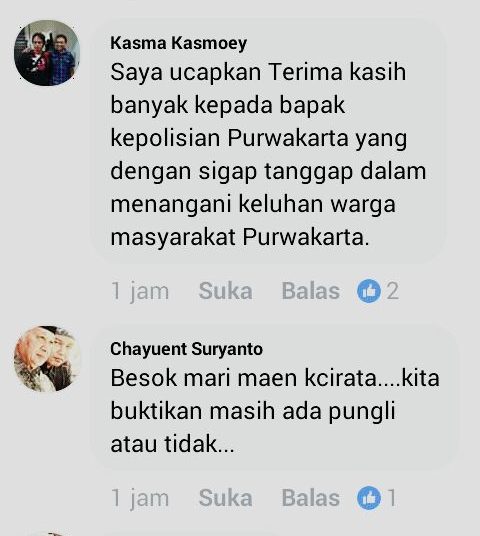
Task: Tap Balas under Kasma Kasmoey's comment
Action: tap(310, 291)
